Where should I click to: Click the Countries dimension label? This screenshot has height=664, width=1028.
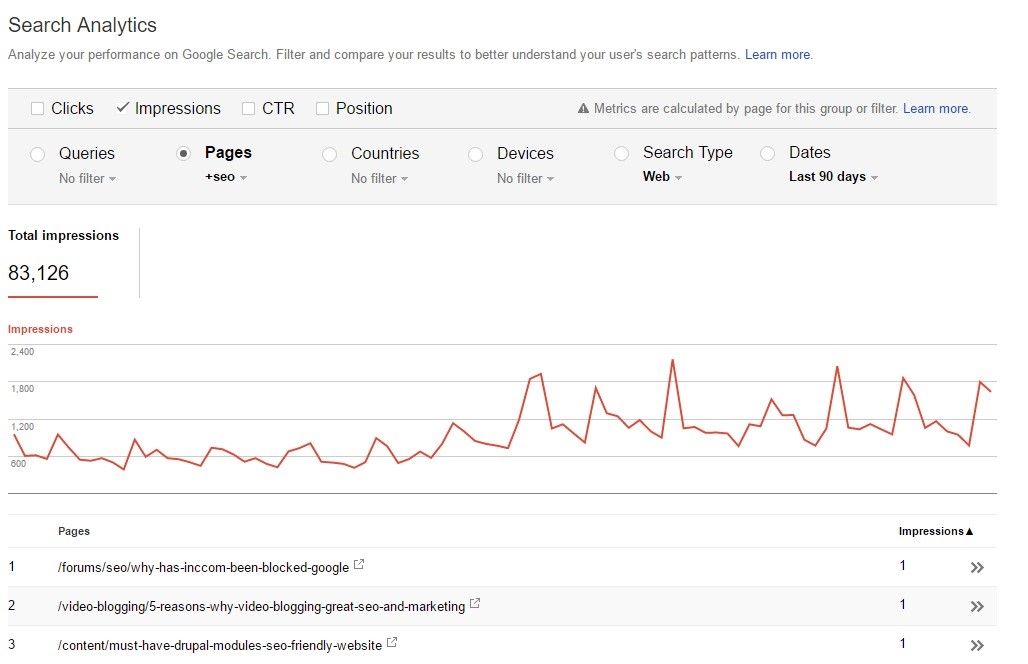click(385, 153)
